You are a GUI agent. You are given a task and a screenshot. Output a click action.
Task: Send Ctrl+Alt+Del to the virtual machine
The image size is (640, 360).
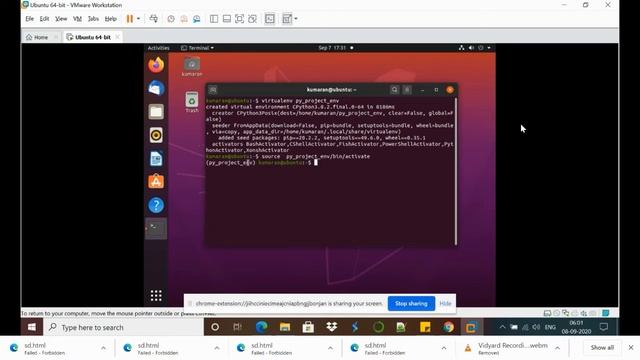click(153, 19)
